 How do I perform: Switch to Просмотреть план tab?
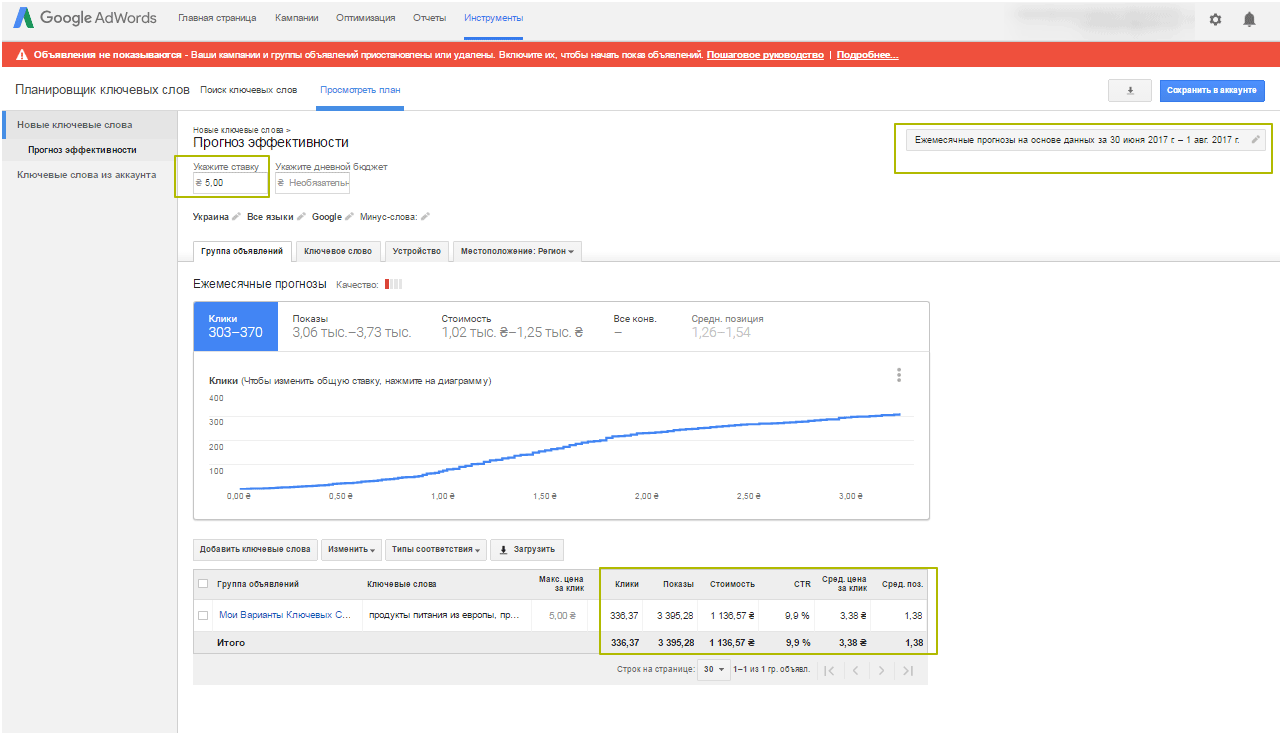[x=360, y=90]
